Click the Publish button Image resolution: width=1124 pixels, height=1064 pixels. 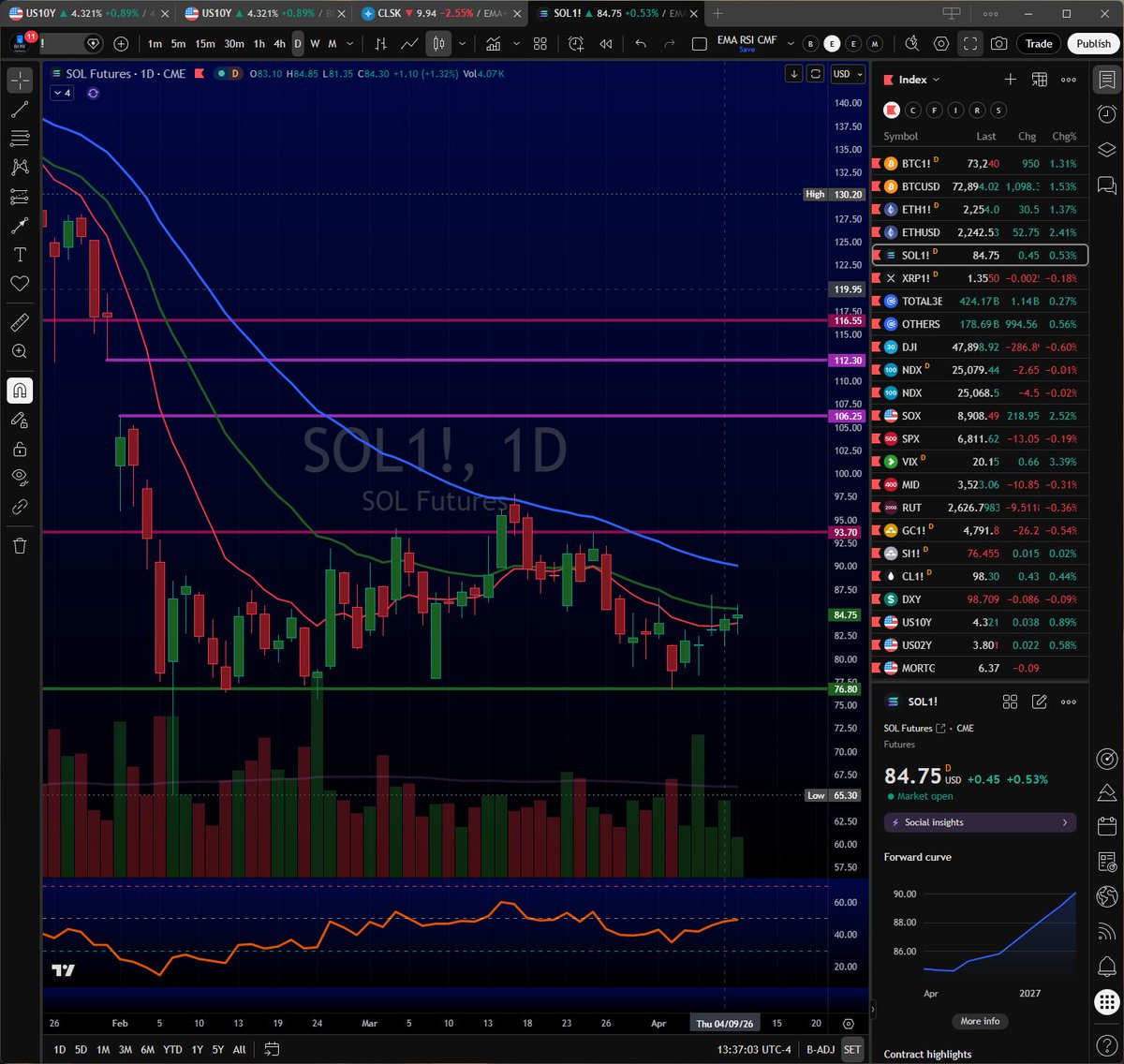click(x=1093, y=44)
